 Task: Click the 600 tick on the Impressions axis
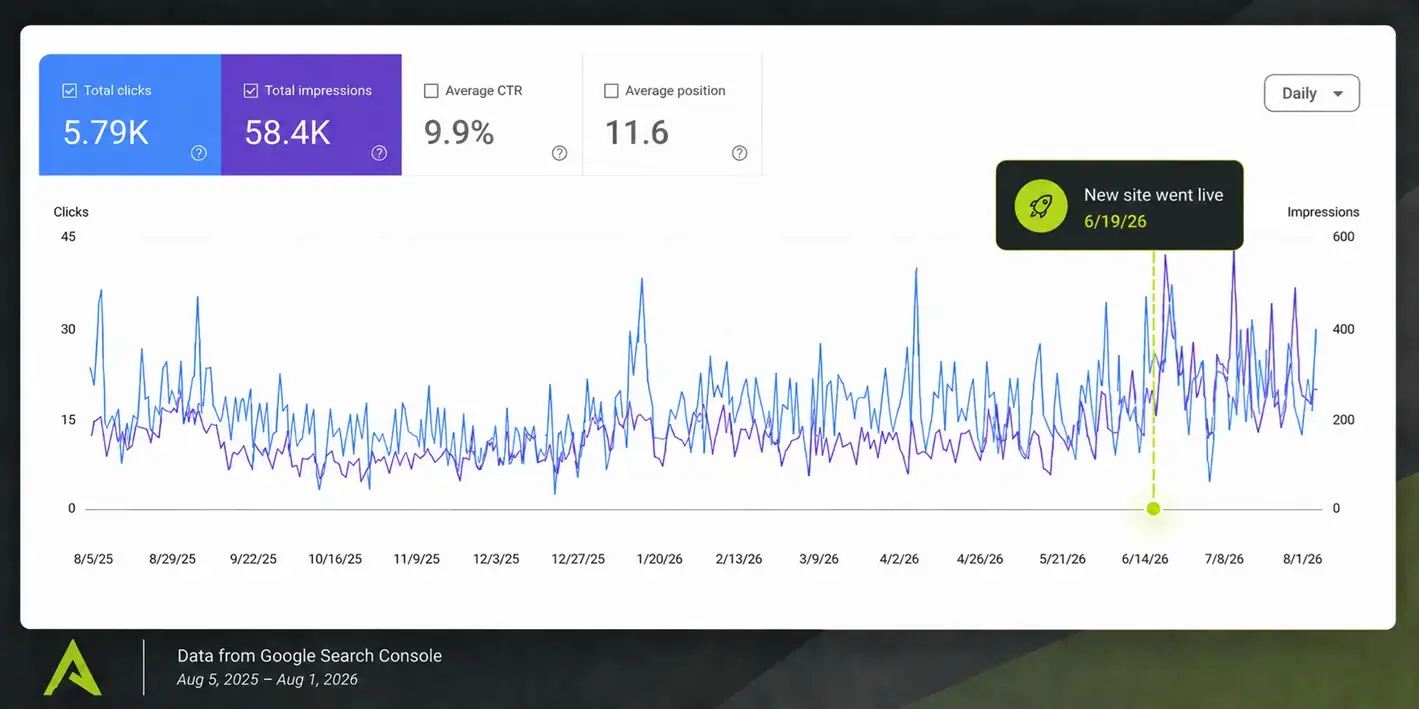(x=1343, y=237)
